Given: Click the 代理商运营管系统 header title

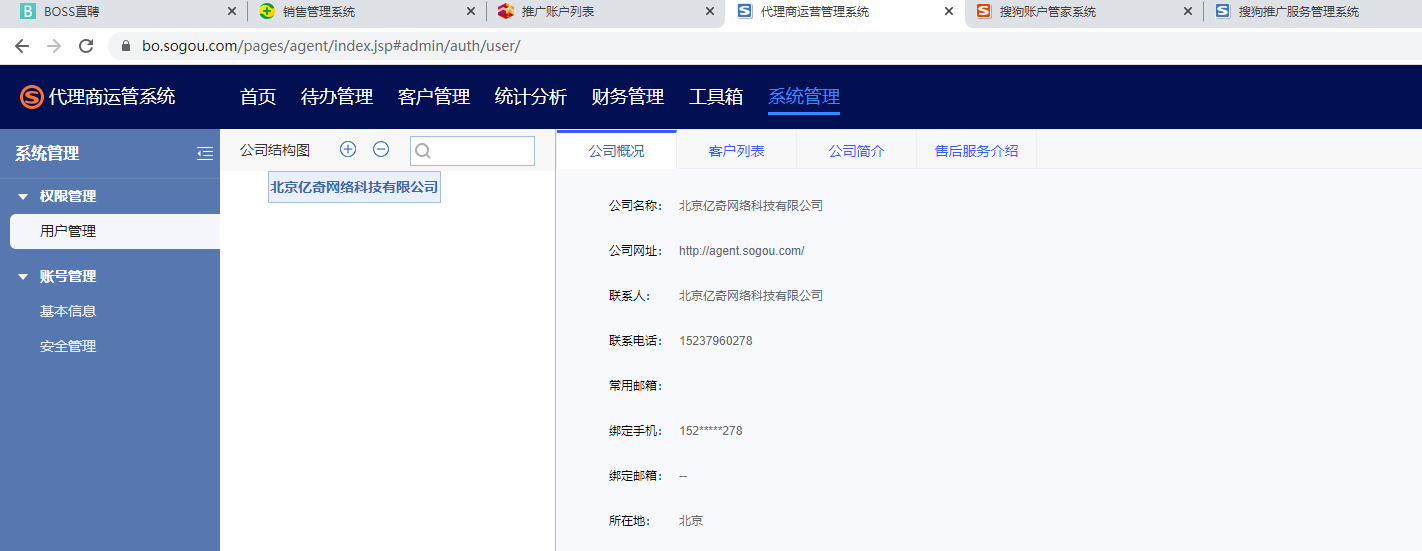Looking at the screenshot, I should (x=112, y=97).
